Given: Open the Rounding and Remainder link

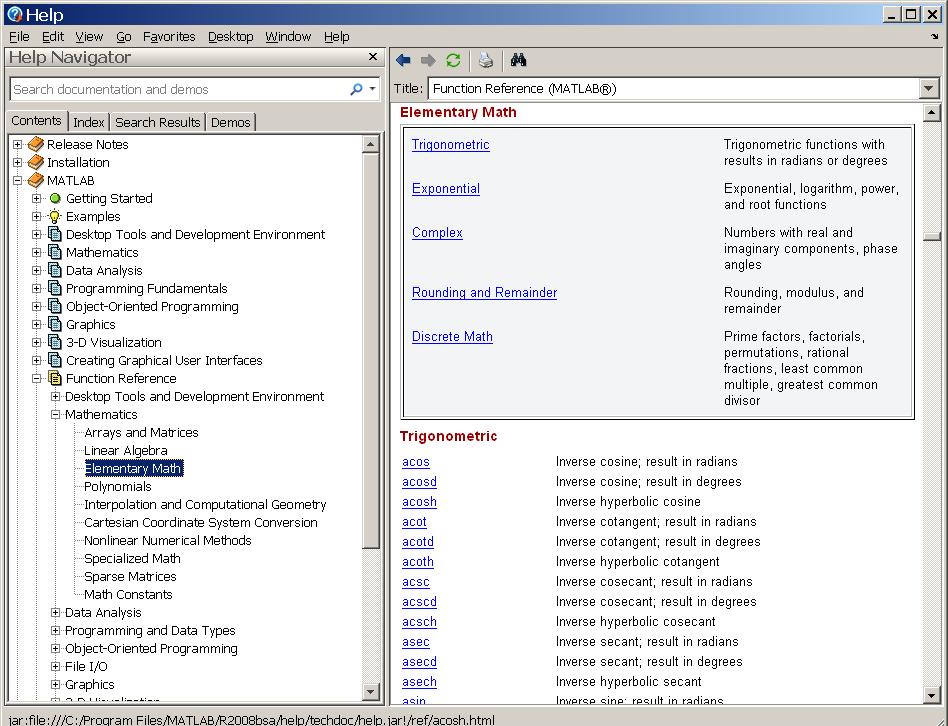Looking at the screenshot, I should coord(484,293).
